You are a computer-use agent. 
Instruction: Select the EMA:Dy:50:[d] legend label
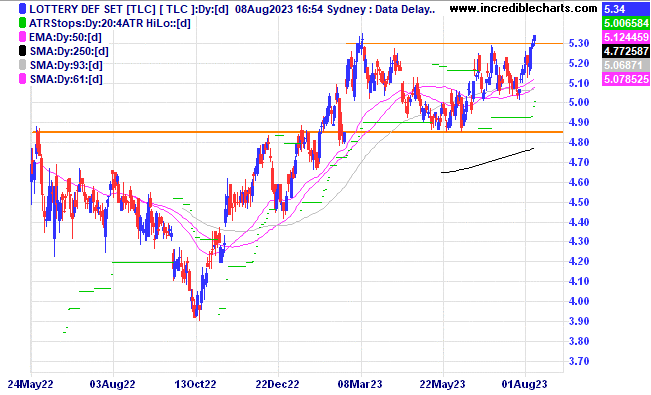point(65,37)
